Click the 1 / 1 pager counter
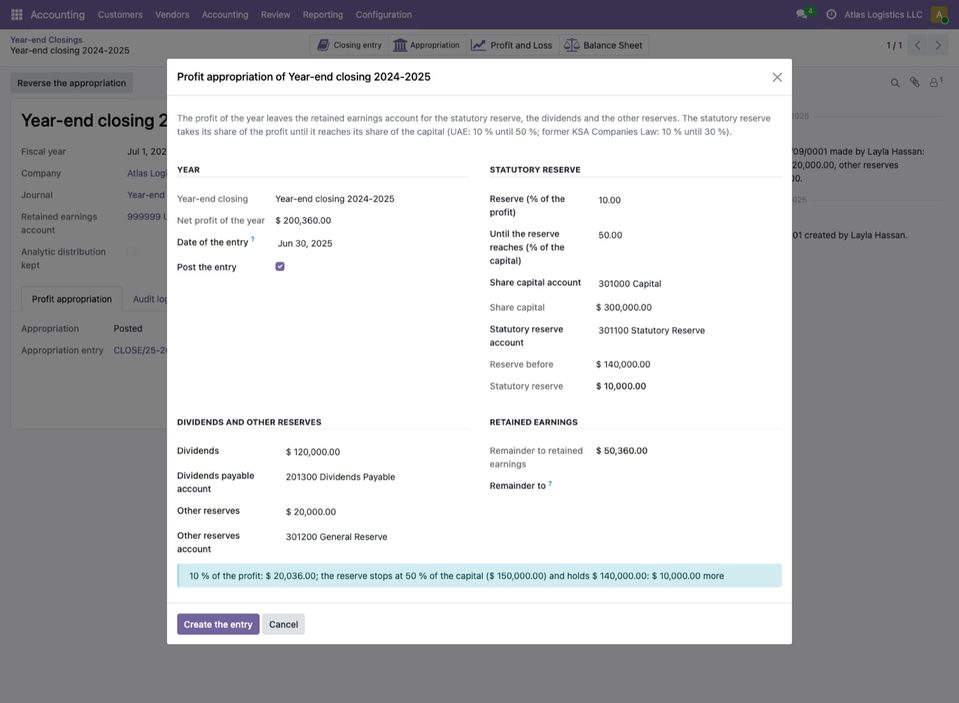 (x=894, y=45)
